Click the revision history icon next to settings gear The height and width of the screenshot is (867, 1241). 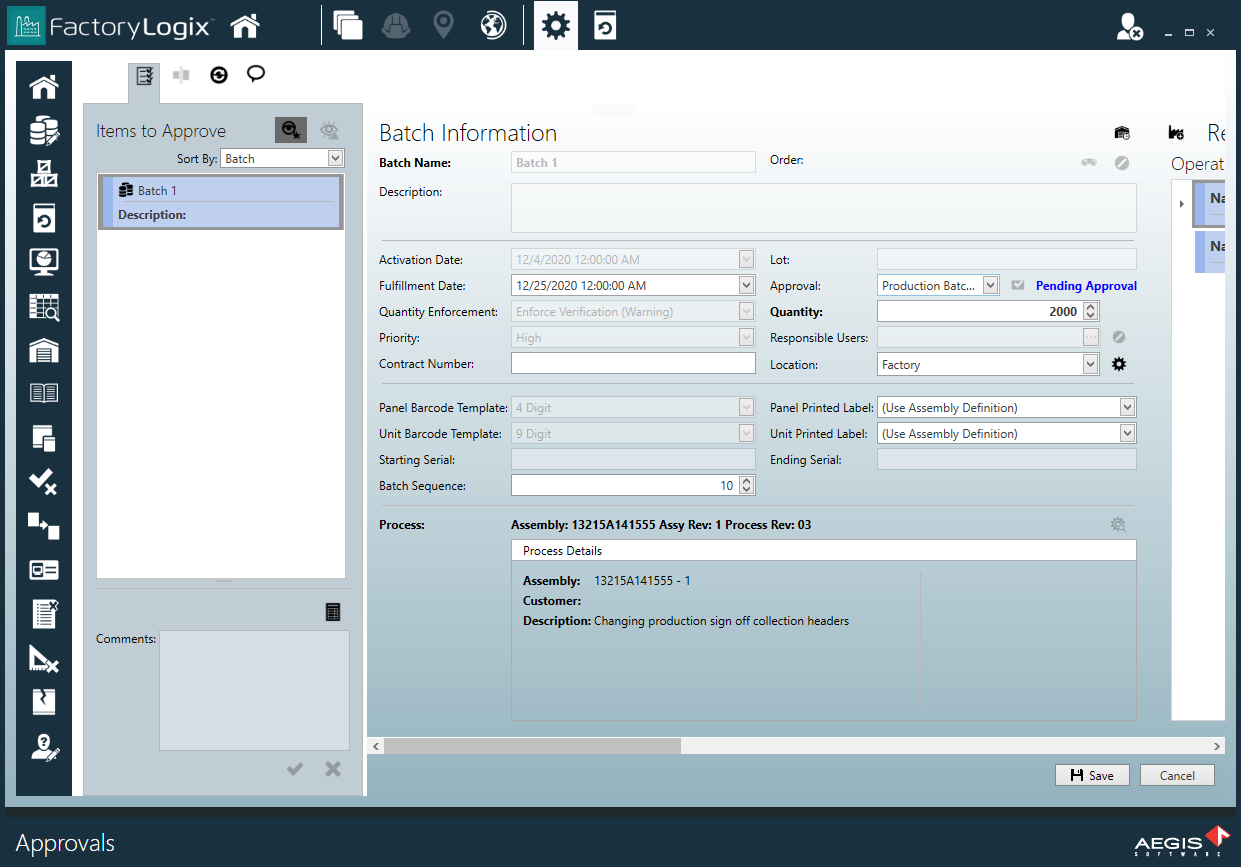[606, 25]
